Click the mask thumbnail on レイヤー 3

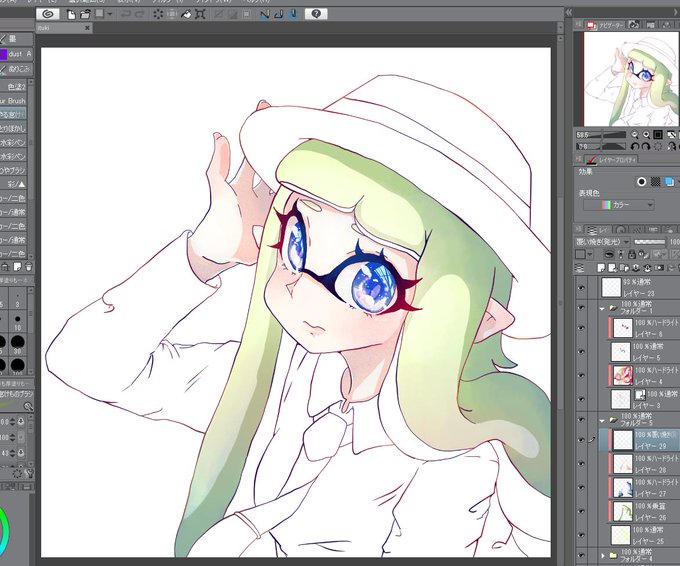coord(640,395)
